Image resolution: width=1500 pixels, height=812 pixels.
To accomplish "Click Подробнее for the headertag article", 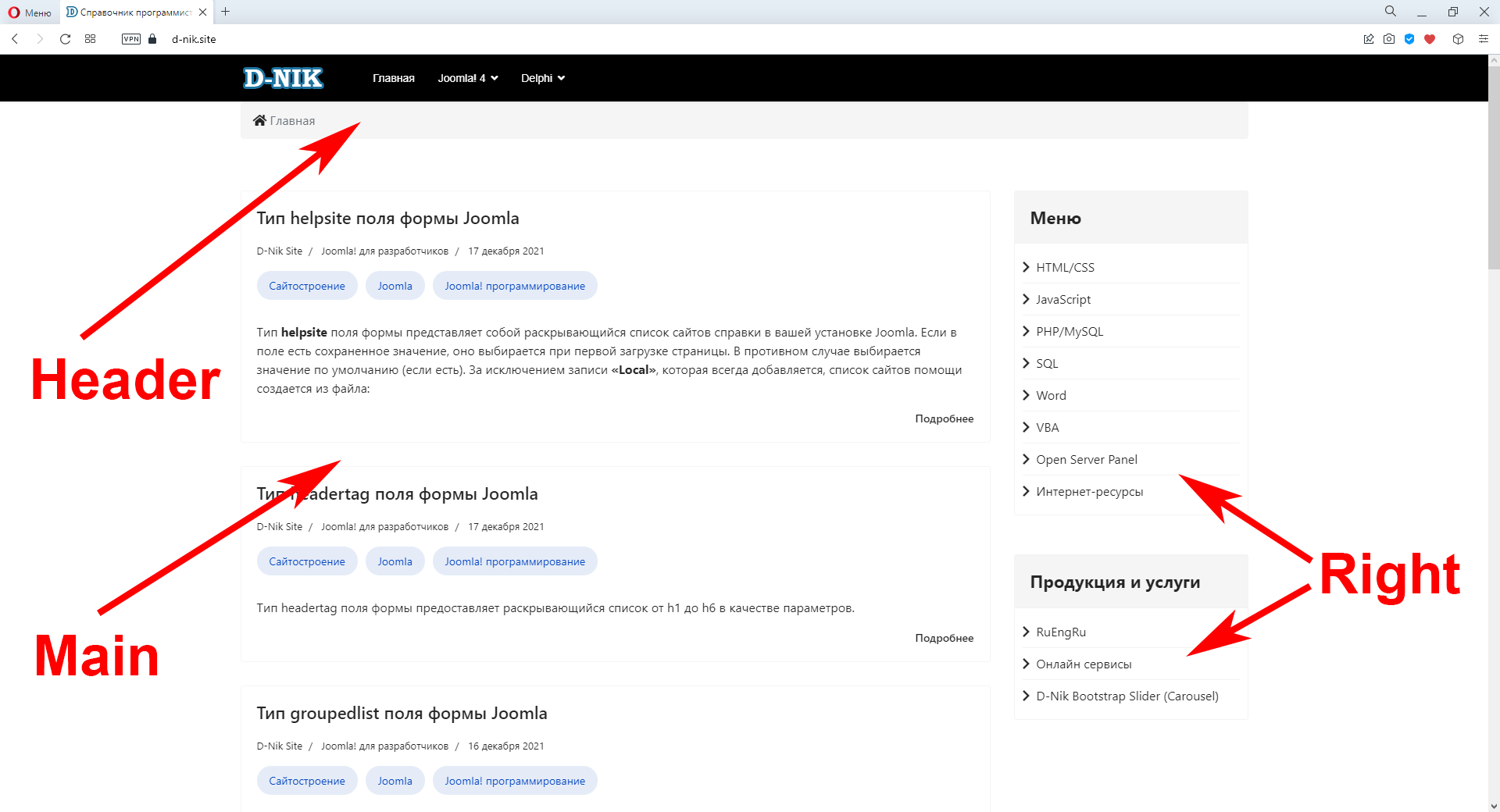I will tap(944, 638).
